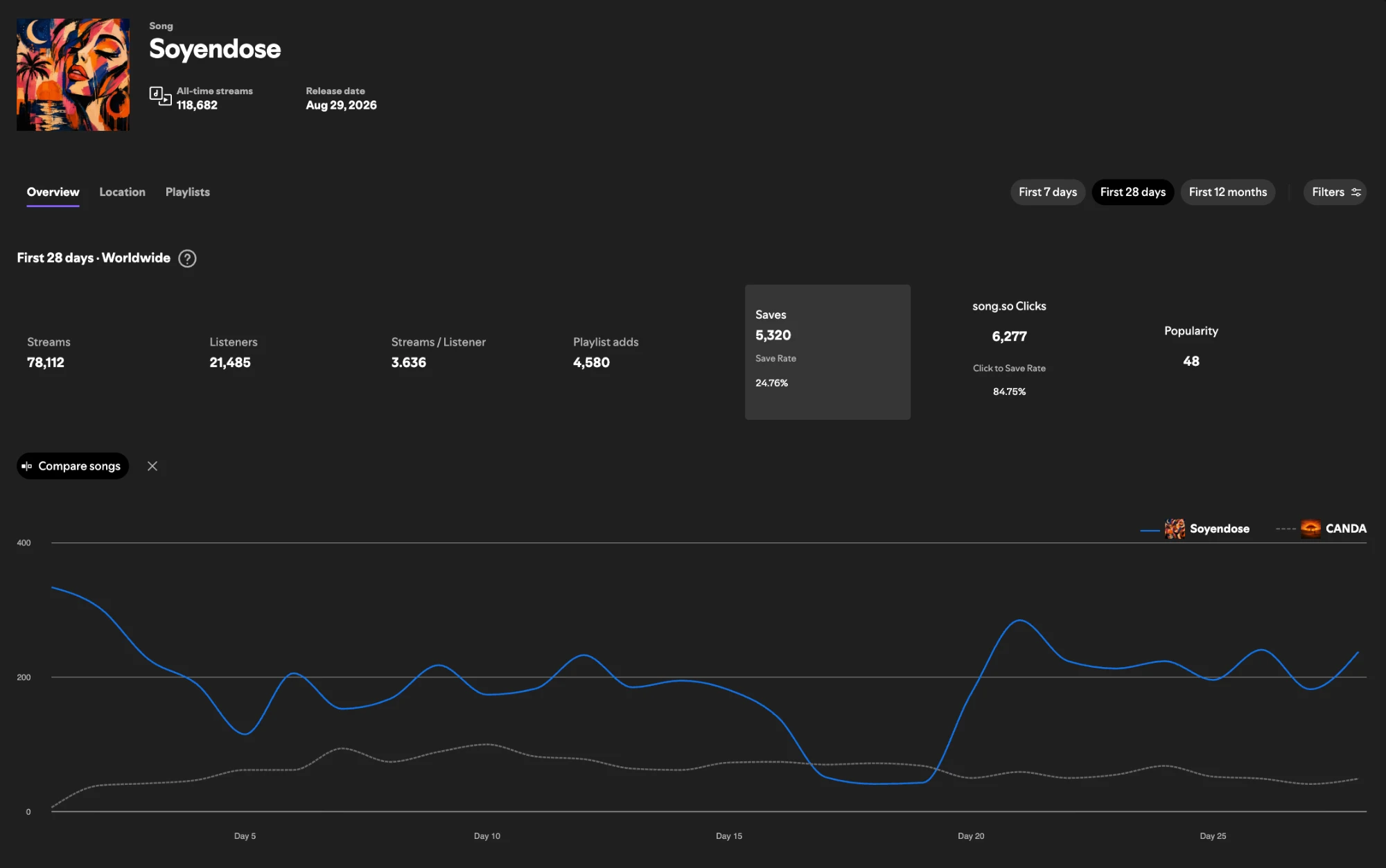Viewport: 1386px width, 868px height.
Task: Select First 12 months range
Action: 1227,192
